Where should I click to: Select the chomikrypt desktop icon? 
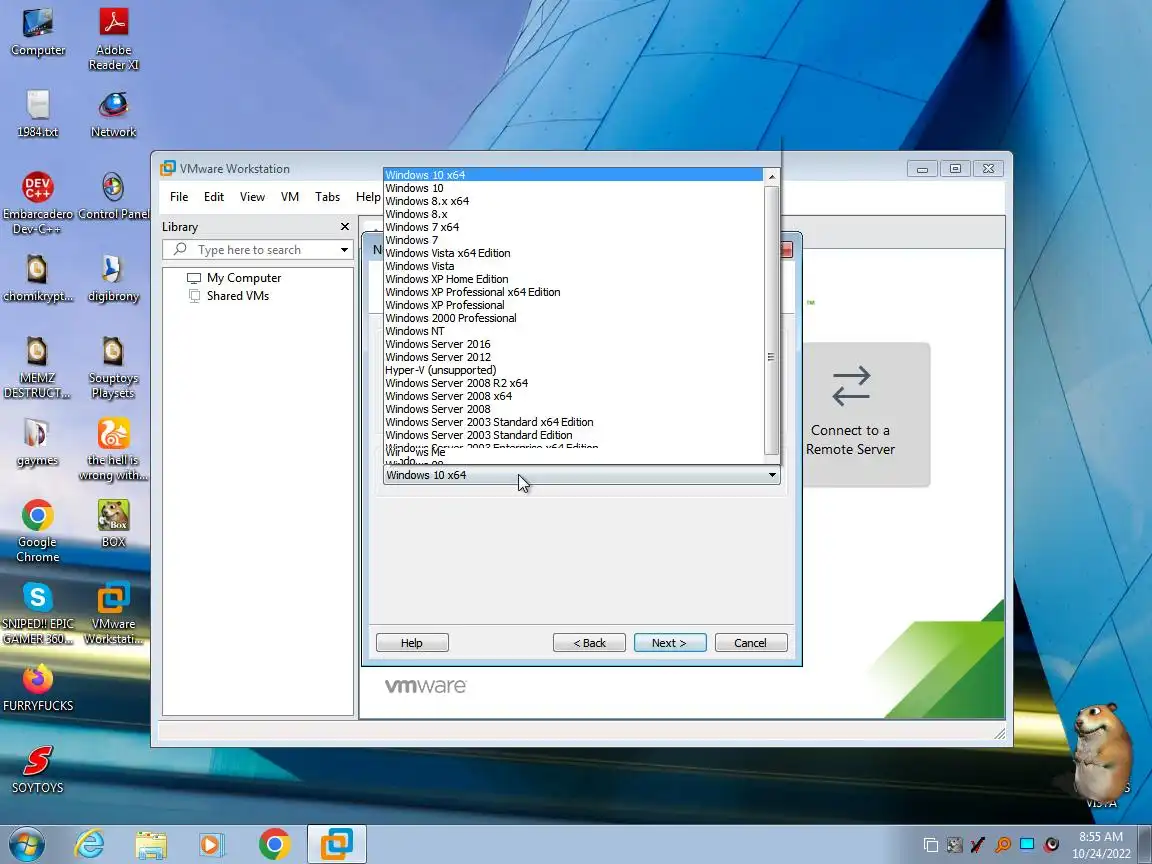[x=37, y=278]
